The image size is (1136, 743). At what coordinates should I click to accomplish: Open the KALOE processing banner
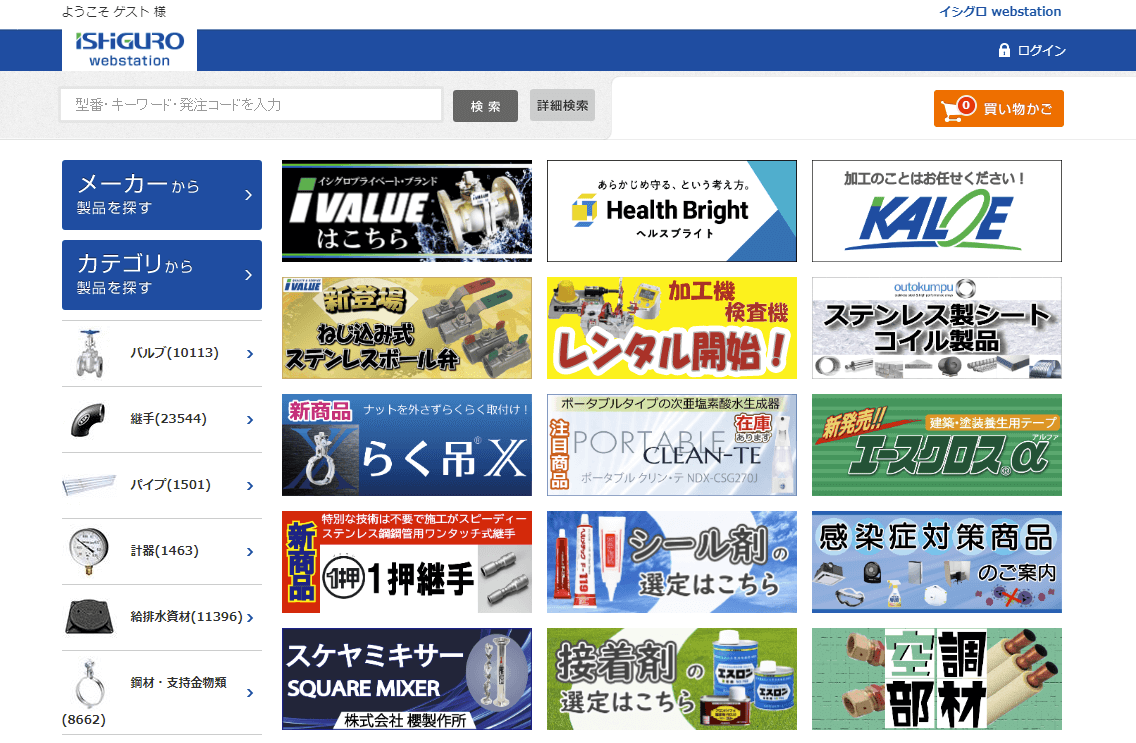coord(937,211)
